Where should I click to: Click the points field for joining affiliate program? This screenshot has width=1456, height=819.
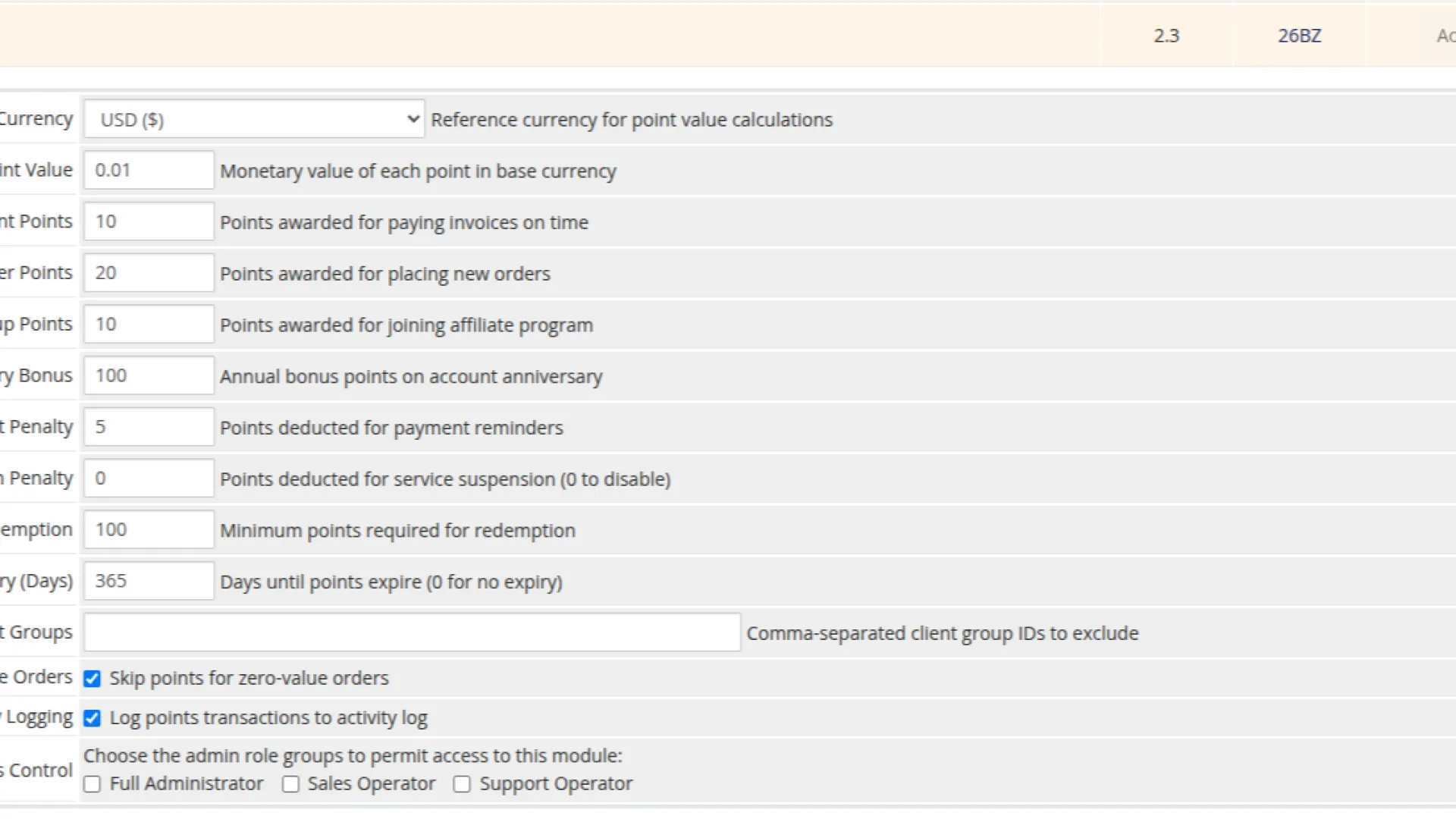coord(149,325)
